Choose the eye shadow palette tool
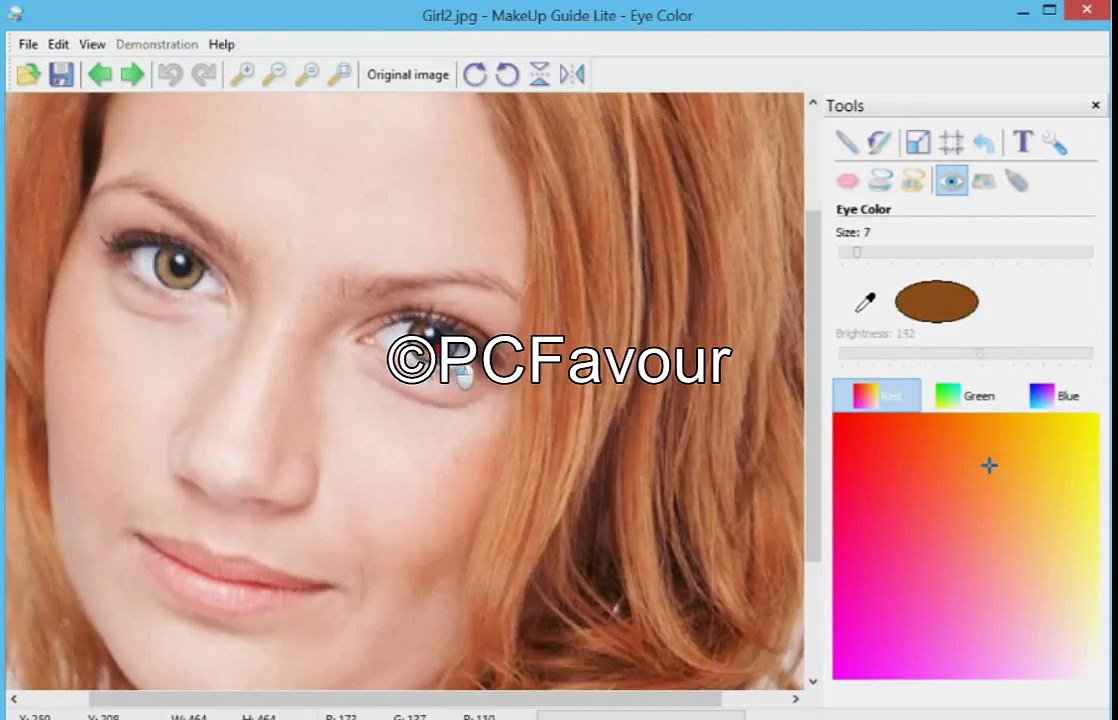The height and width of the screenshot is (720, 1118). tap(983, 181)
